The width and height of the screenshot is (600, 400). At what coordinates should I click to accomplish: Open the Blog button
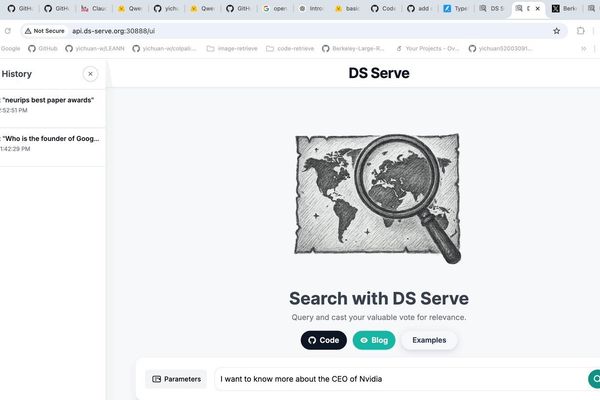point(374,340)
